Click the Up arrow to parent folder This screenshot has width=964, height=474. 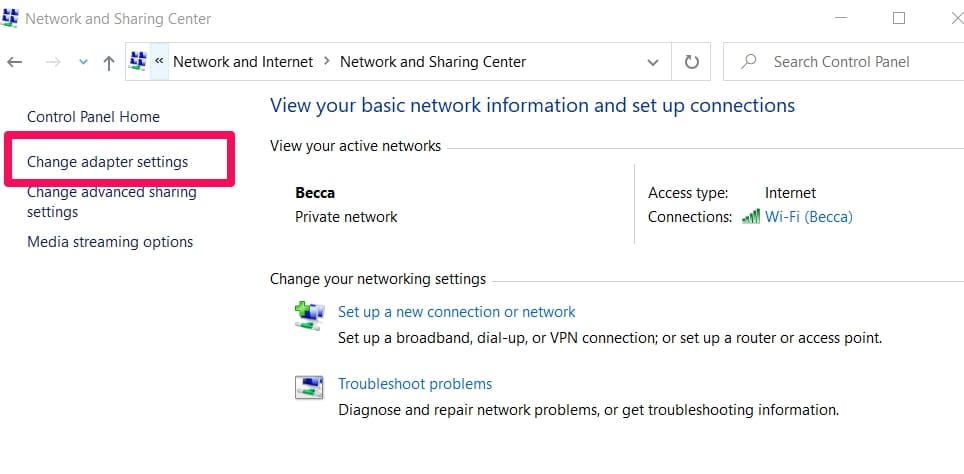tap(109, 62)
